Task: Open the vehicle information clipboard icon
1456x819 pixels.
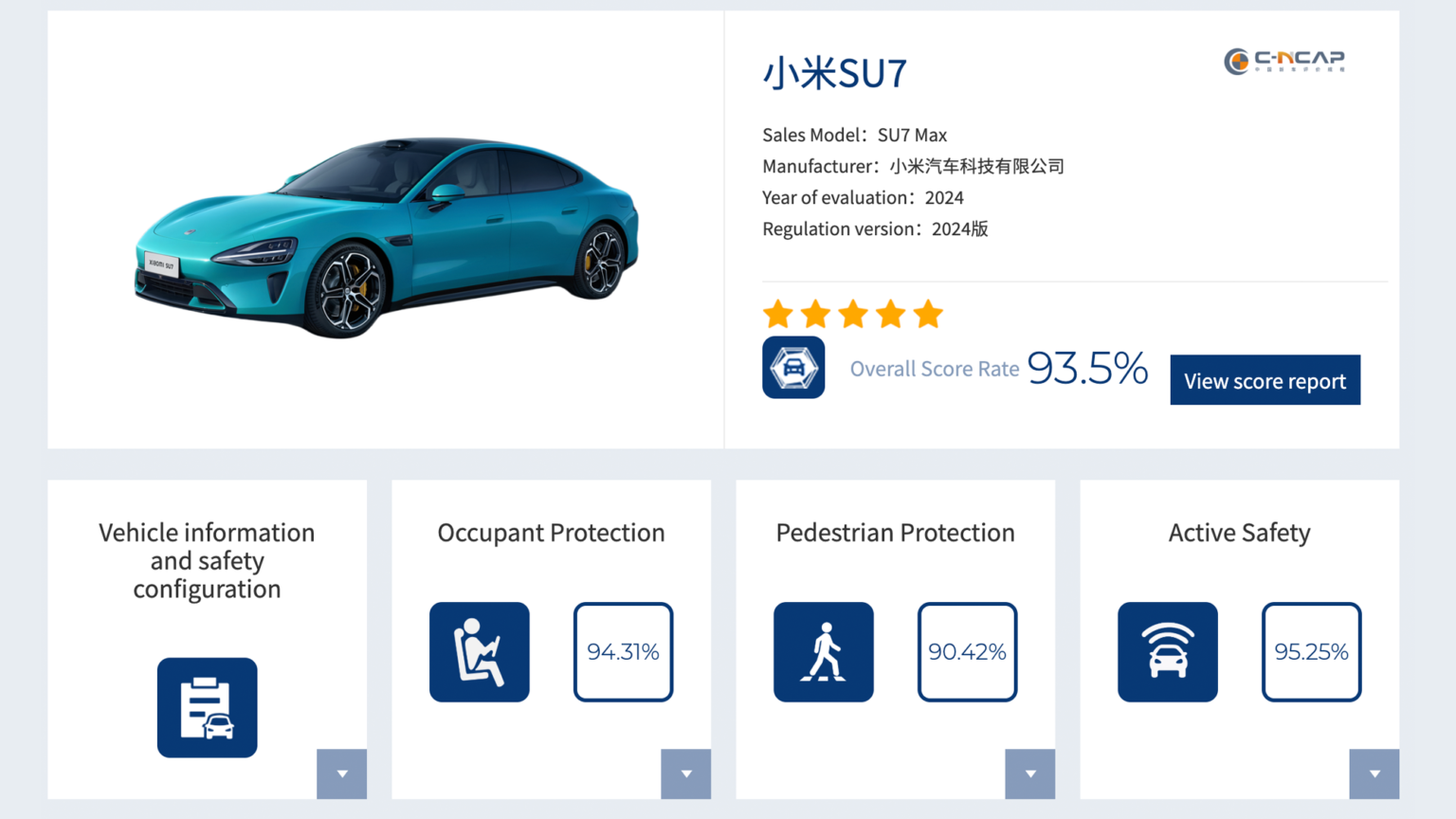Action: tap(207, 707)
